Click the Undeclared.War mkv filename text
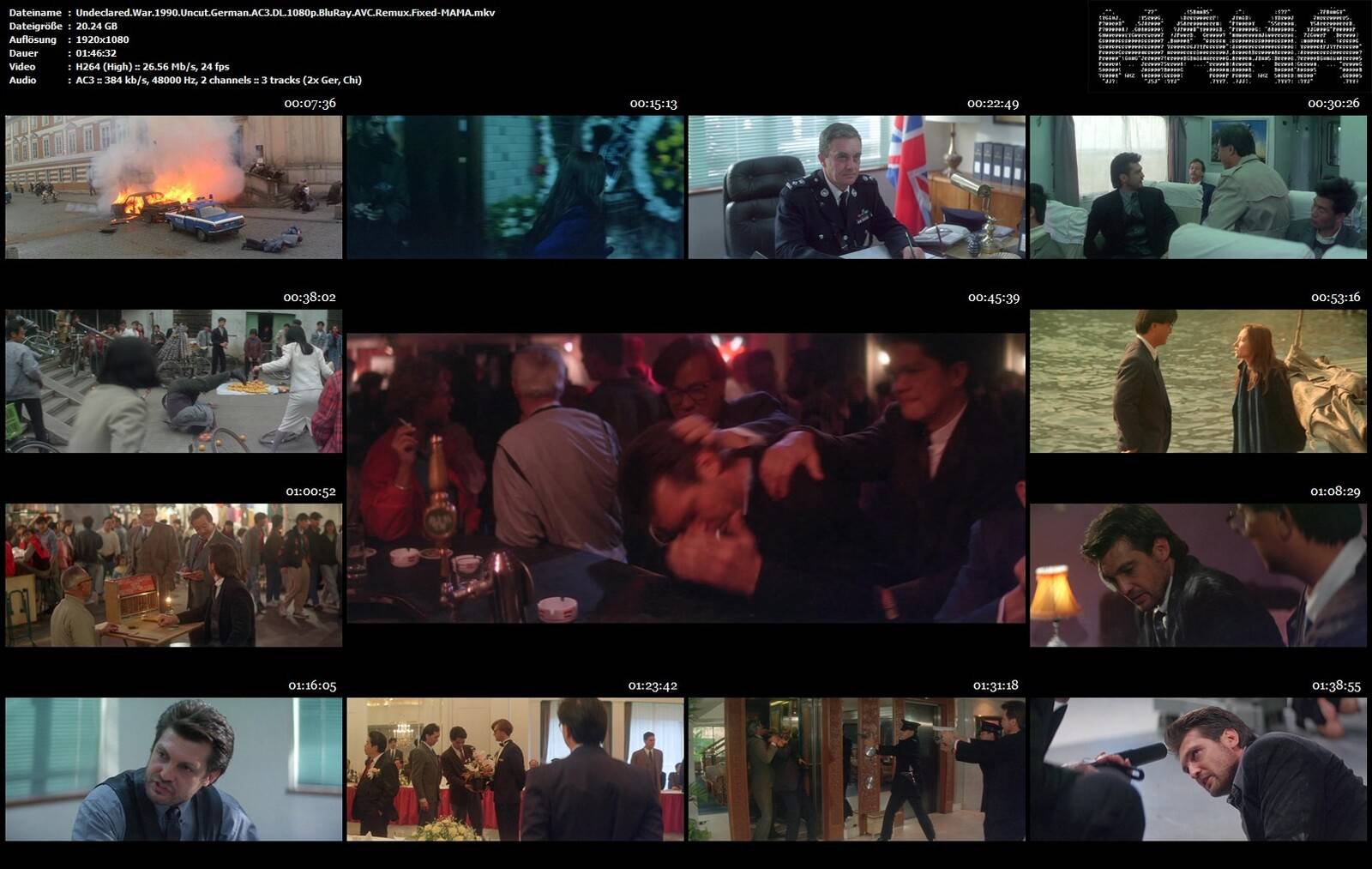This screenshot has width=1372, height=869. click(286, 13)
